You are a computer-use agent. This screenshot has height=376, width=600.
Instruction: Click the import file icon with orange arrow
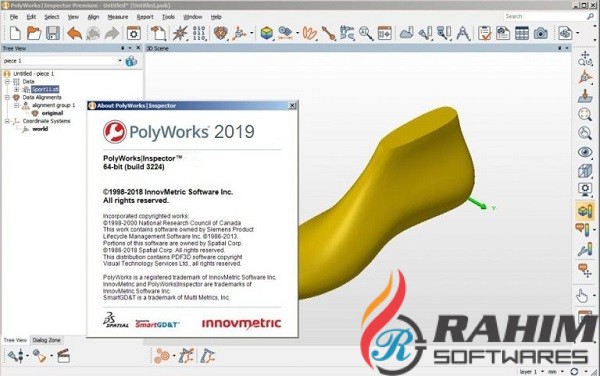point(158,33)
